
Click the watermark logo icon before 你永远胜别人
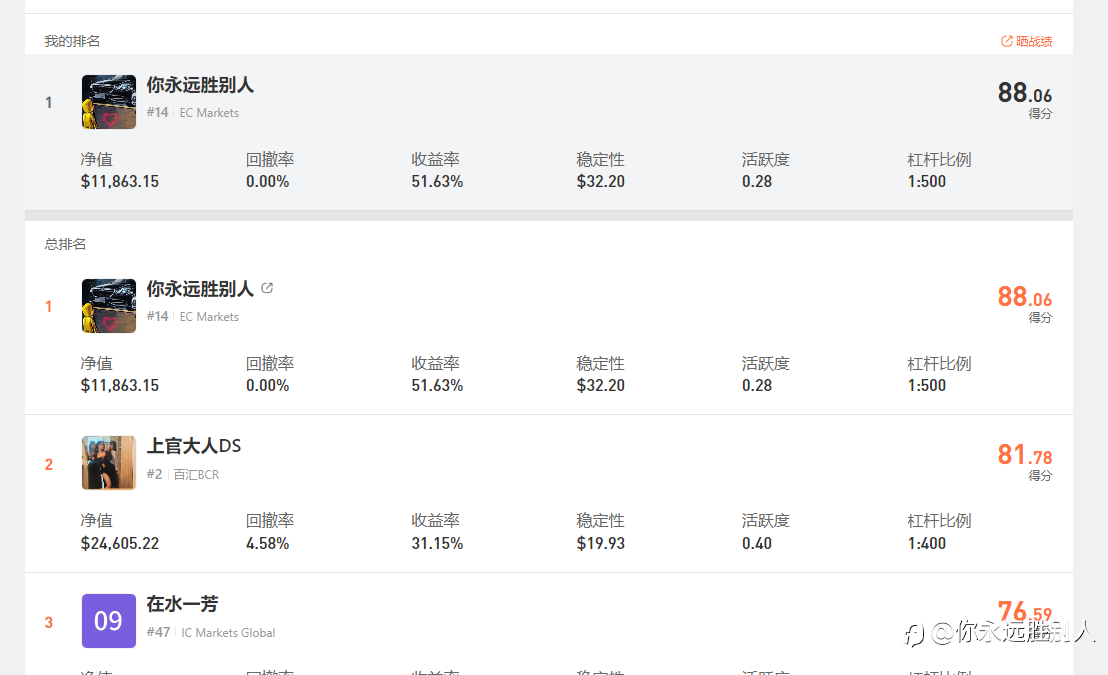click(x=914, y=633)
